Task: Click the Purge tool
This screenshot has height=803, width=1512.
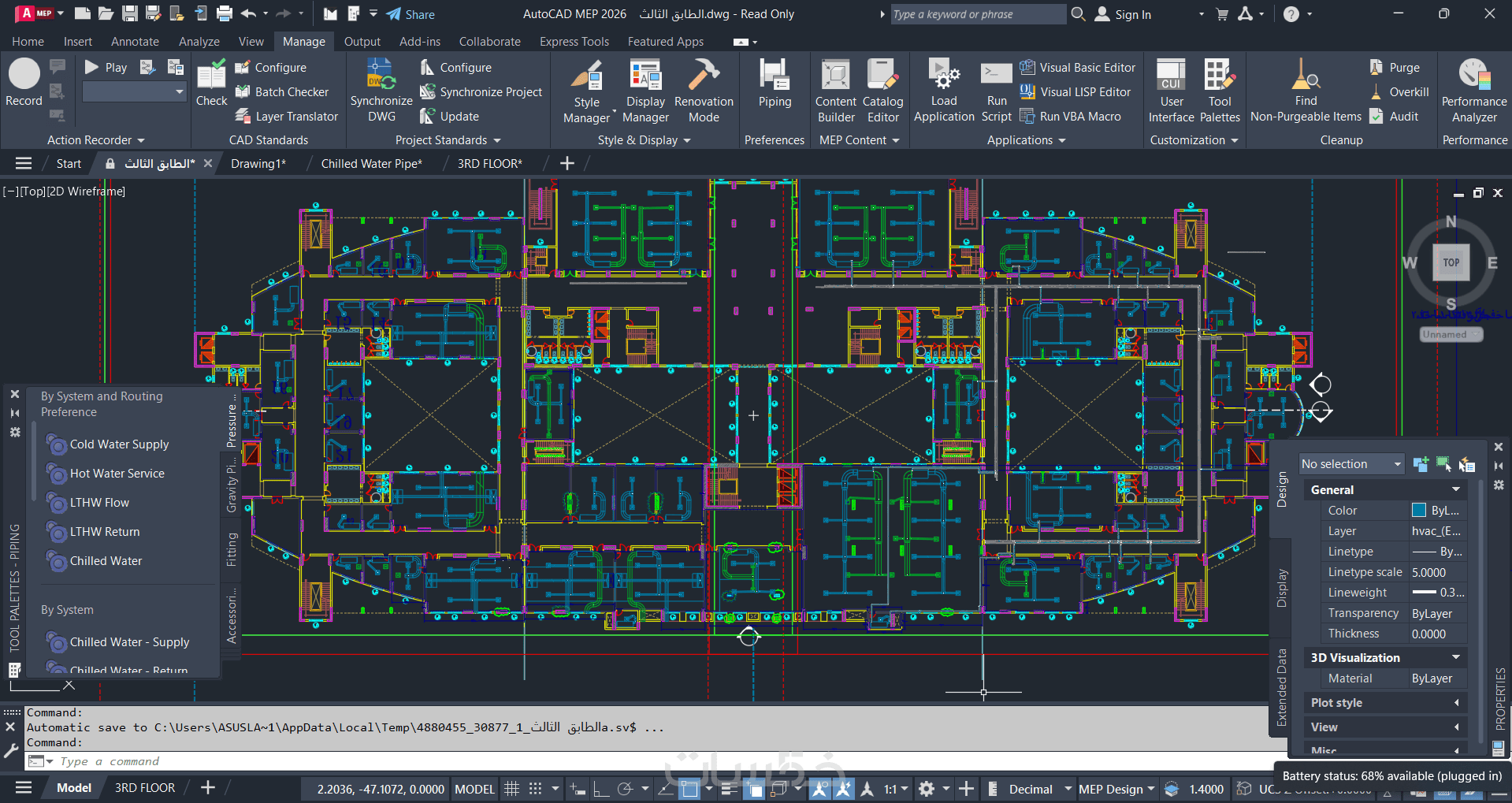Action: click(x=1395, y=68)
